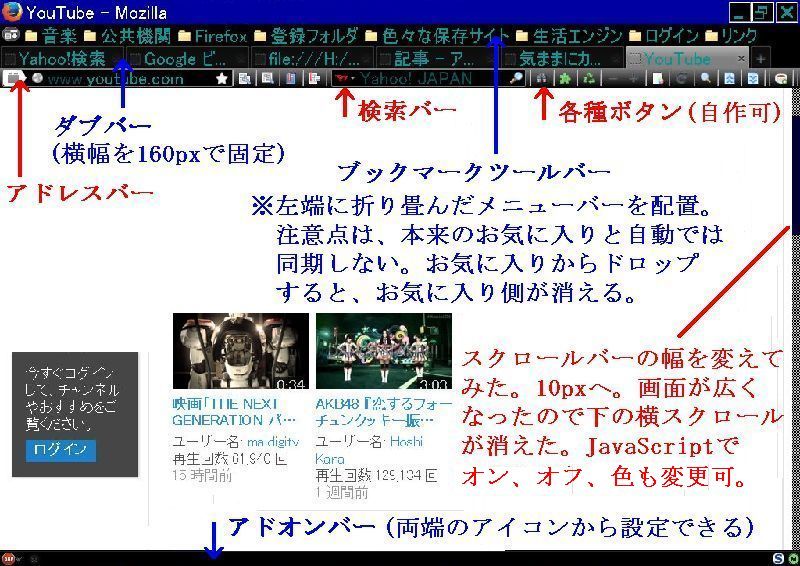This screenshot has height=566, width=800.
Task: Open the search engine dropdown beside Yahoo! JAPAN
Action: [345, 79]
